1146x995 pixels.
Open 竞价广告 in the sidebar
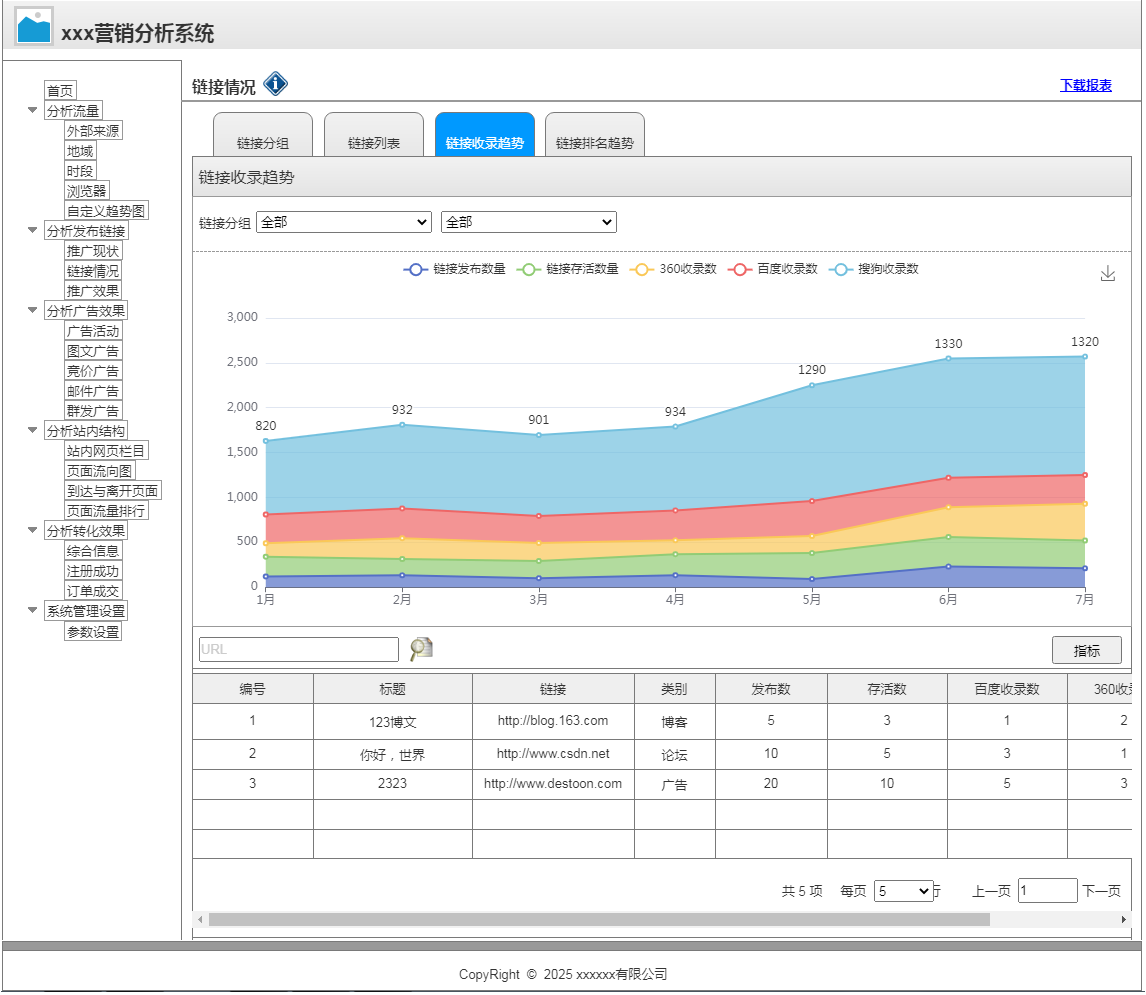click(x=93, y=371)
